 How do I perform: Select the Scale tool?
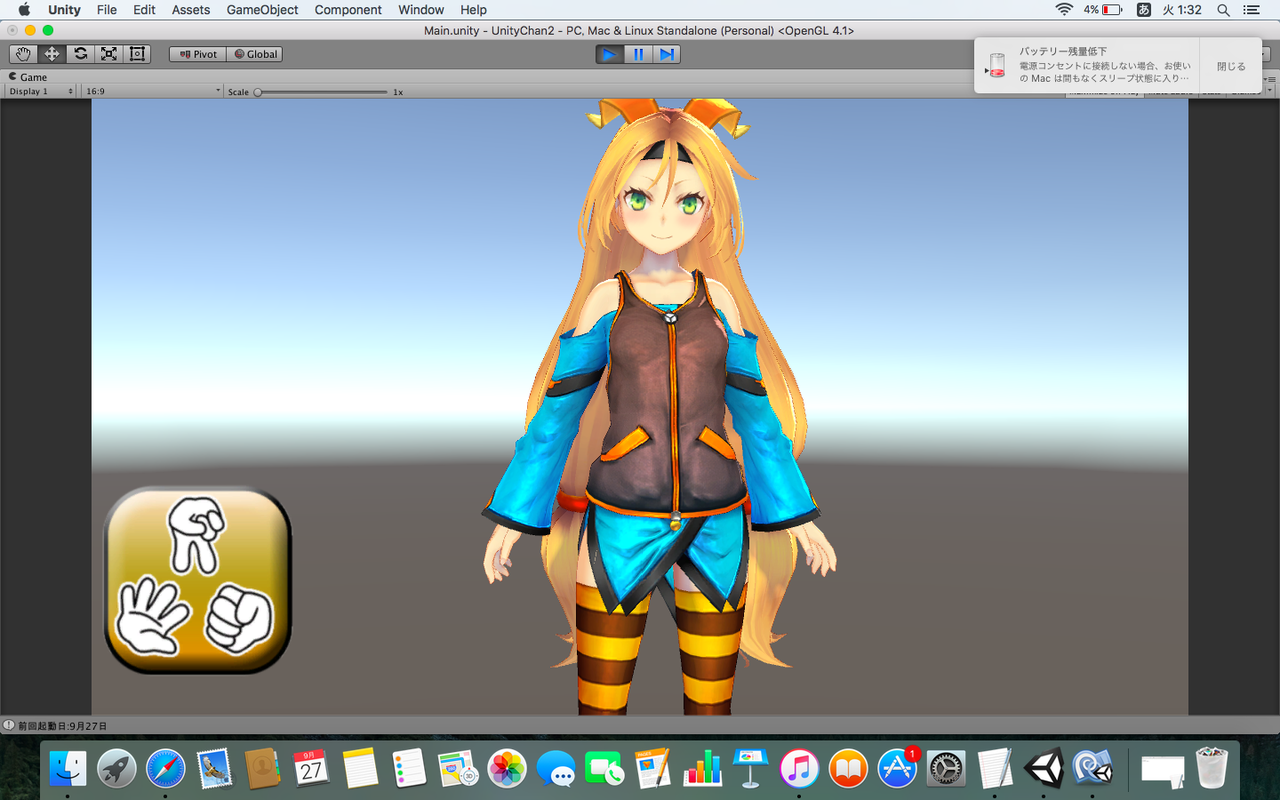tap(108, 53)
